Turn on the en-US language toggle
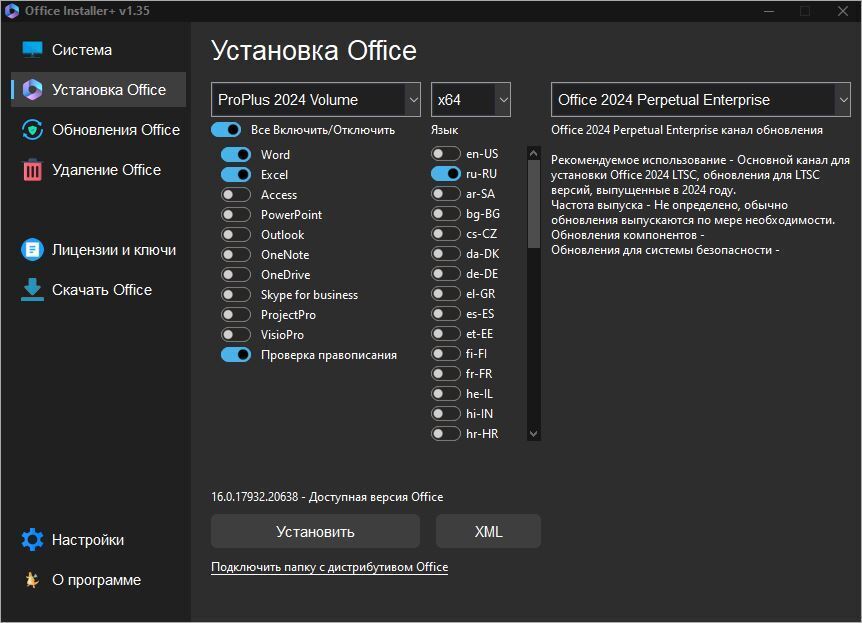 point(445,154)
